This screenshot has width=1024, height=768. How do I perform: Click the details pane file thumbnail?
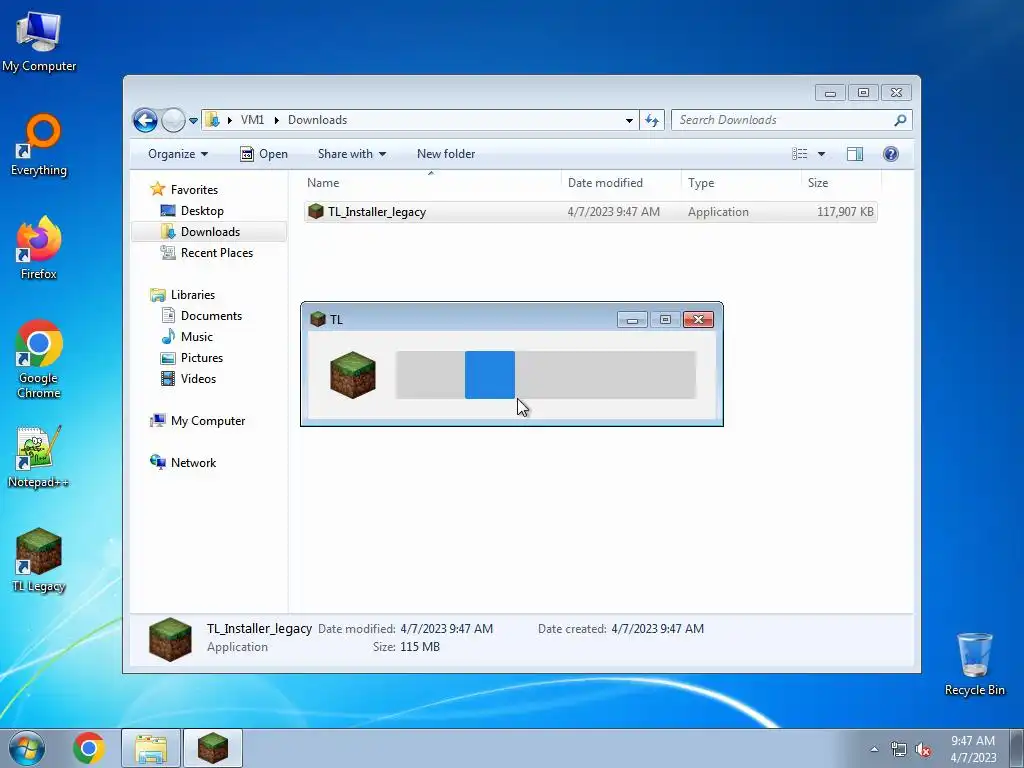[170, 639]
